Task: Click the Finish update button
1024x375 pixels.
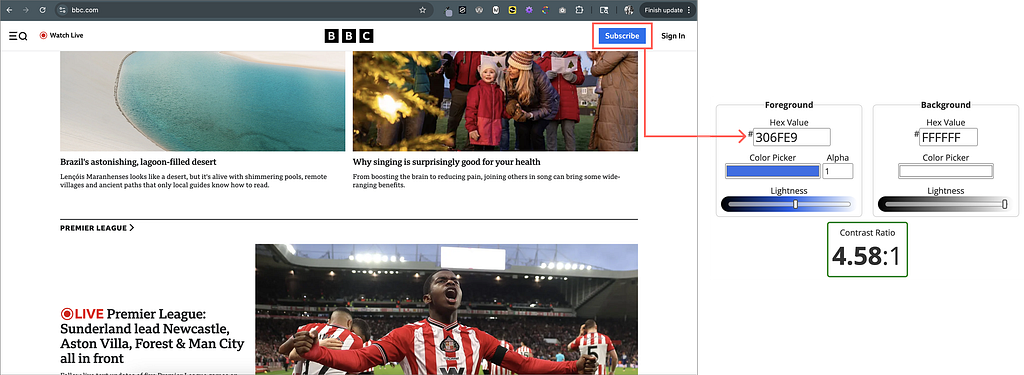Action: click(666, 10)
